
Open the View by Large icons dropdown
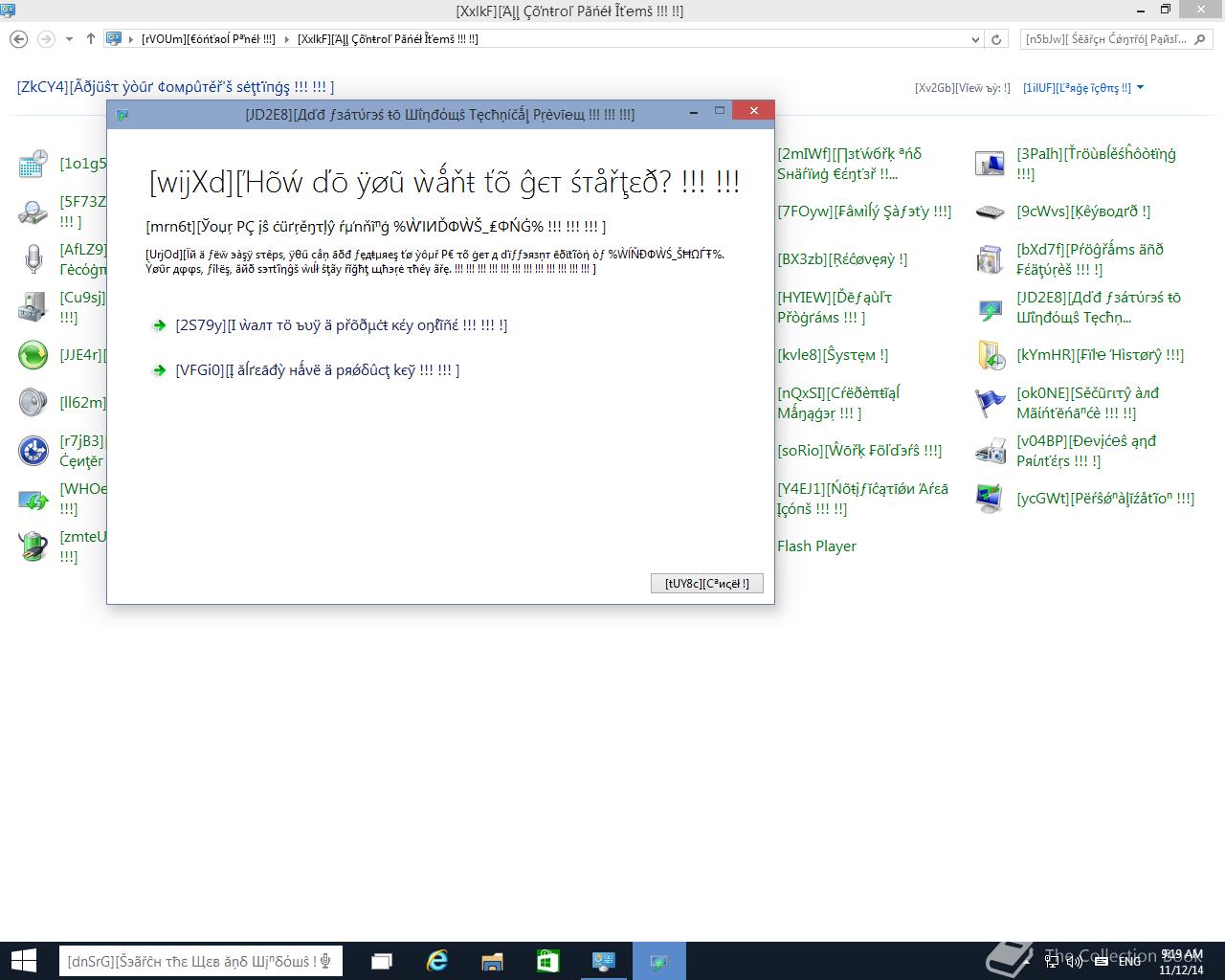click(1083, 88)
